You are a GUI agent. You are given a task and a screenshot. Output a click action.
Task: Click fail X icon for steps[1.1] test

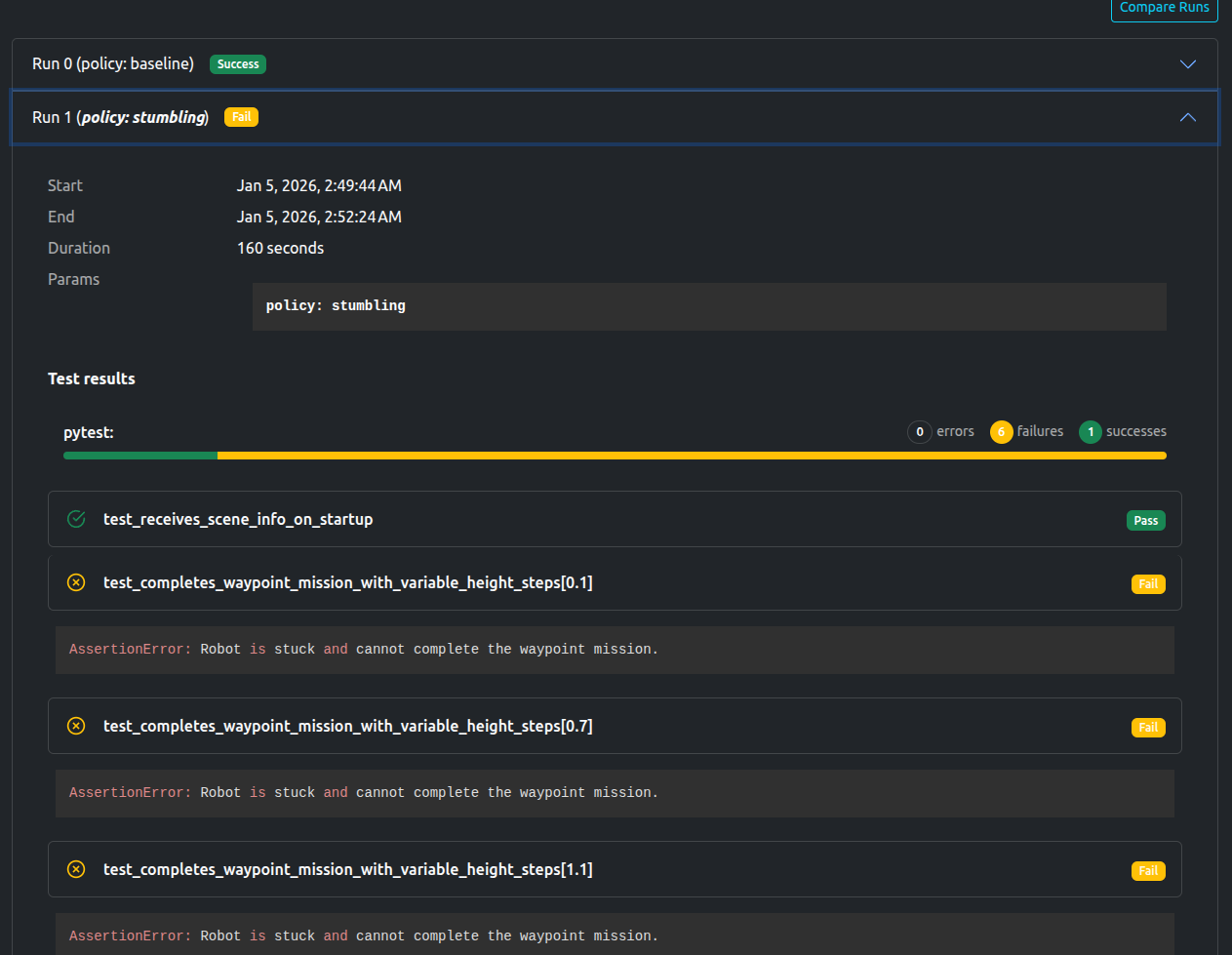coord(76,869)
